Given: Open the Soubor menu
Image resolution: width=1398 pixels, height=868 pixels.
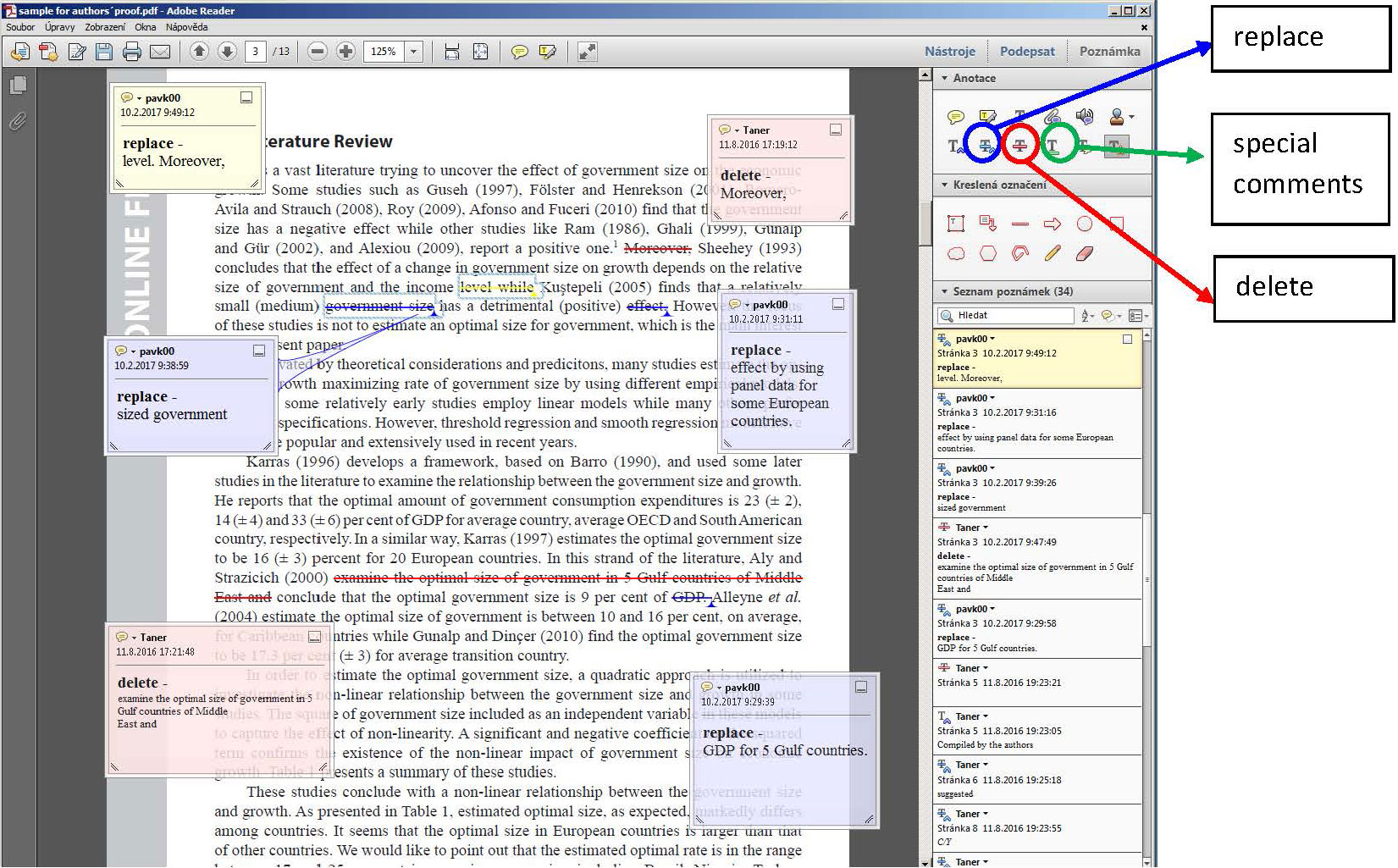Looking at the screenshot, I should pos(20,27).
